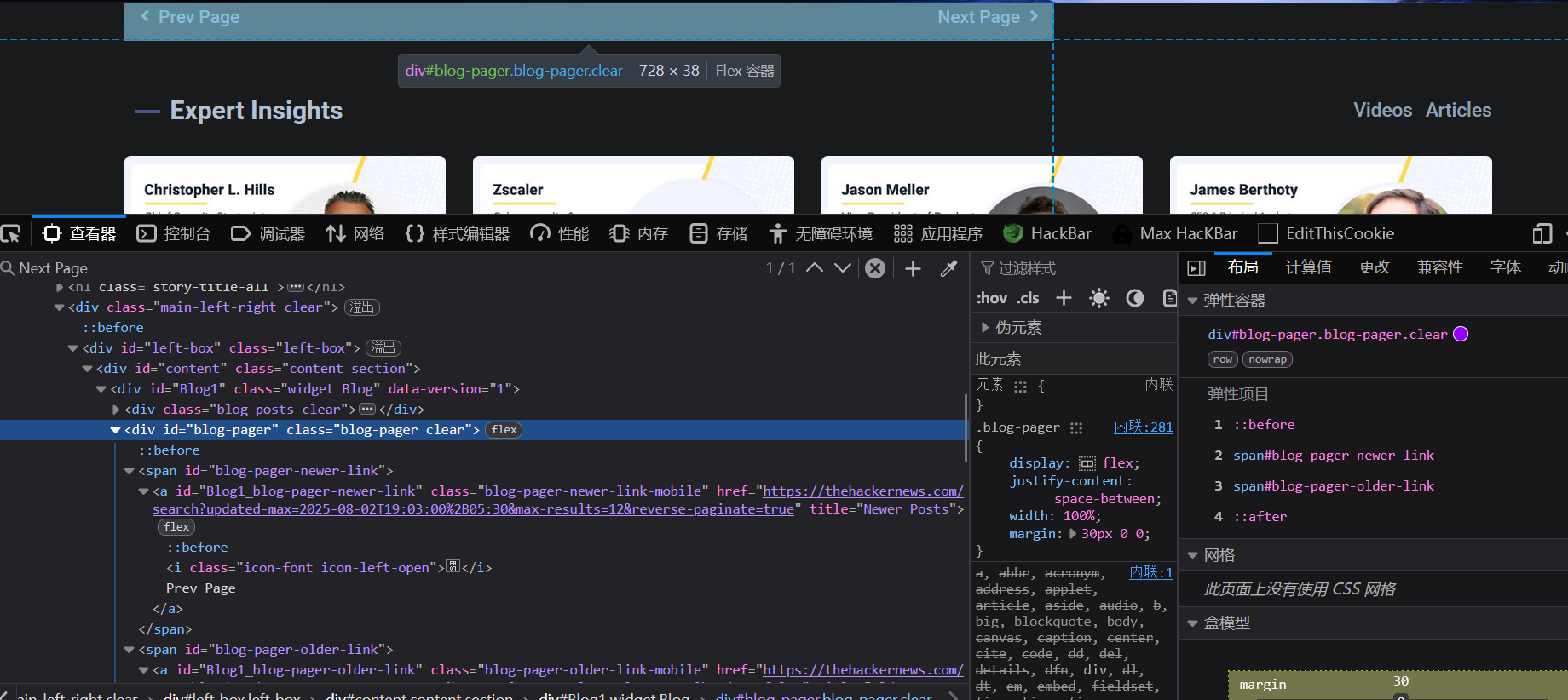Select span#blog-pager-older-link flex item
The image size is (1568, 700).
1334,486
